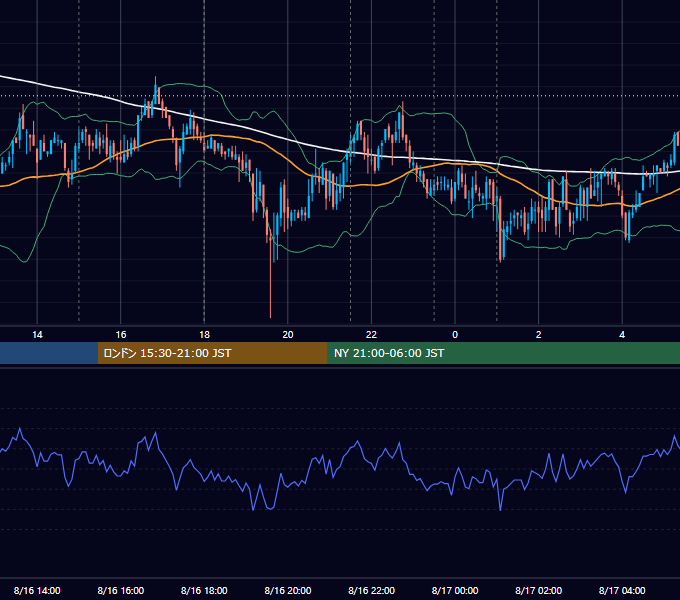Click the hour label 18 on price chart axis
680x600 pixels.
[x=204, y=335]
